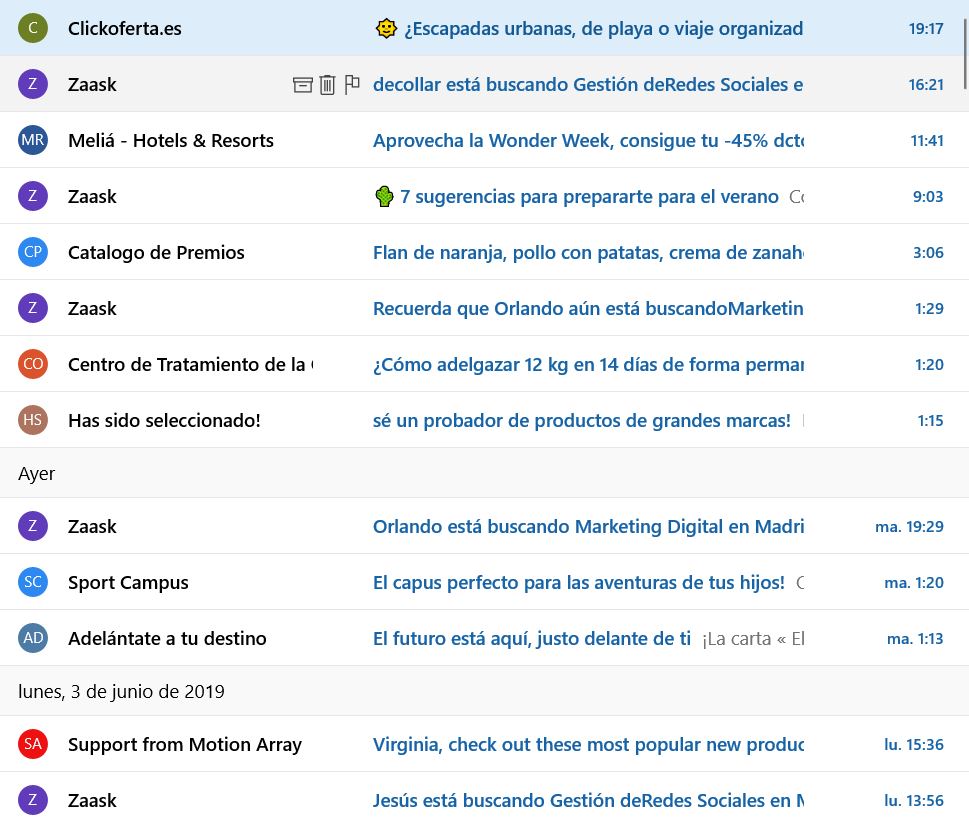Screen dimensions: 969x826
Task: Click the lu. 15:36 timestamp
Action: 914,744
